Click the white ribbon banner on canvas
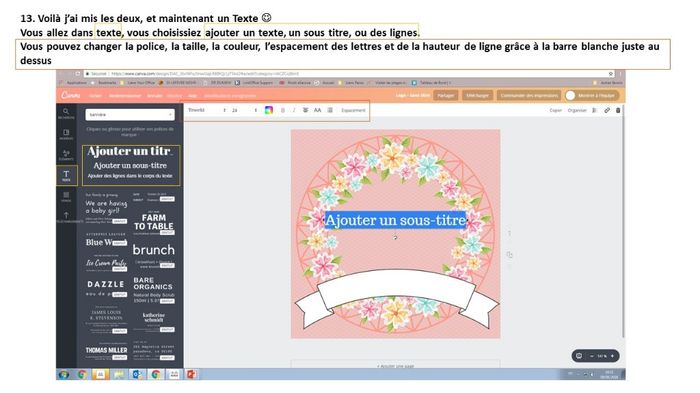The image size is (700, 393). click(396, 288)
